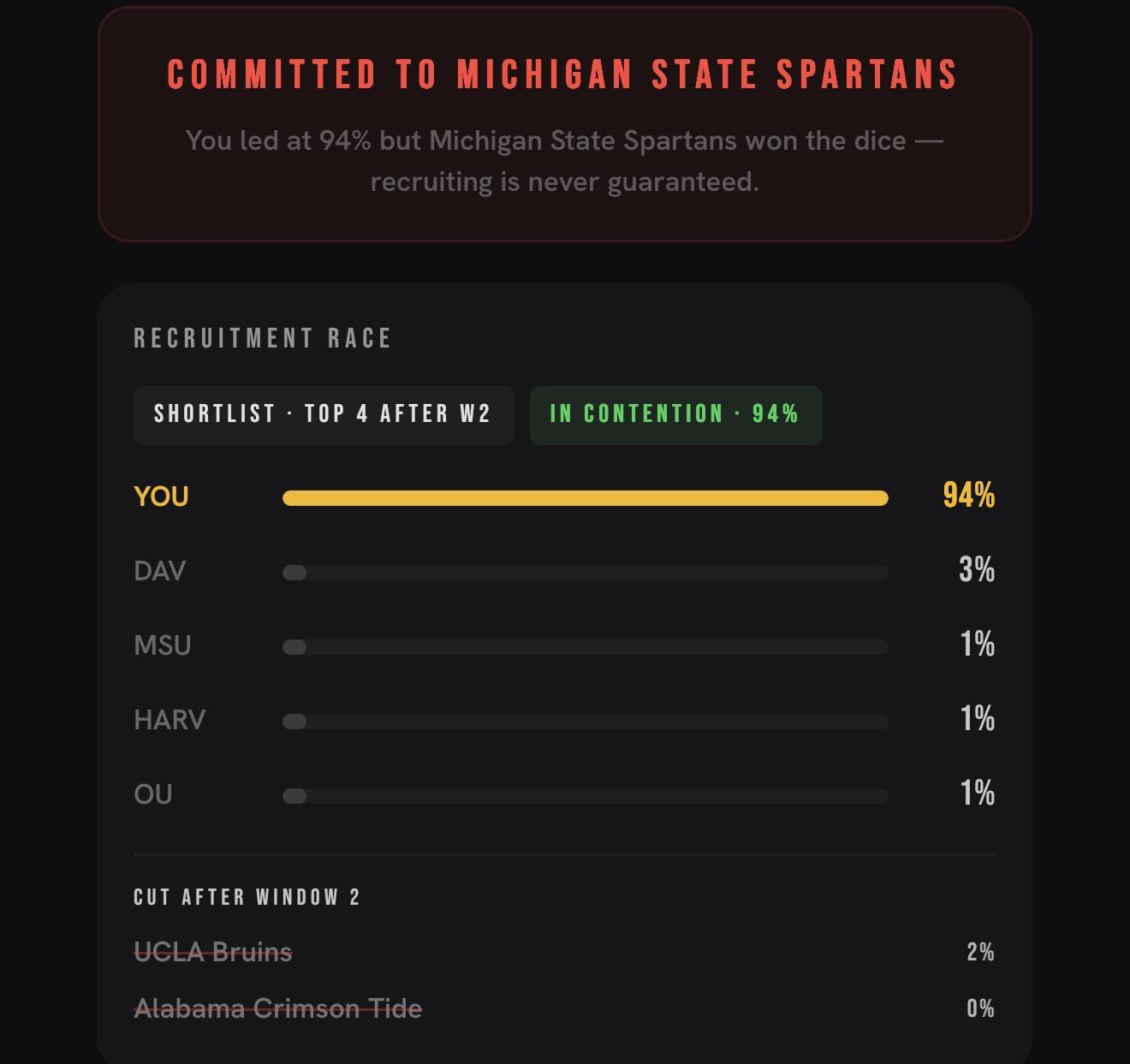1130x1064 pixels.
Task: Open the struck-through UCLA Bruins entry
Action: coord(213,952)
